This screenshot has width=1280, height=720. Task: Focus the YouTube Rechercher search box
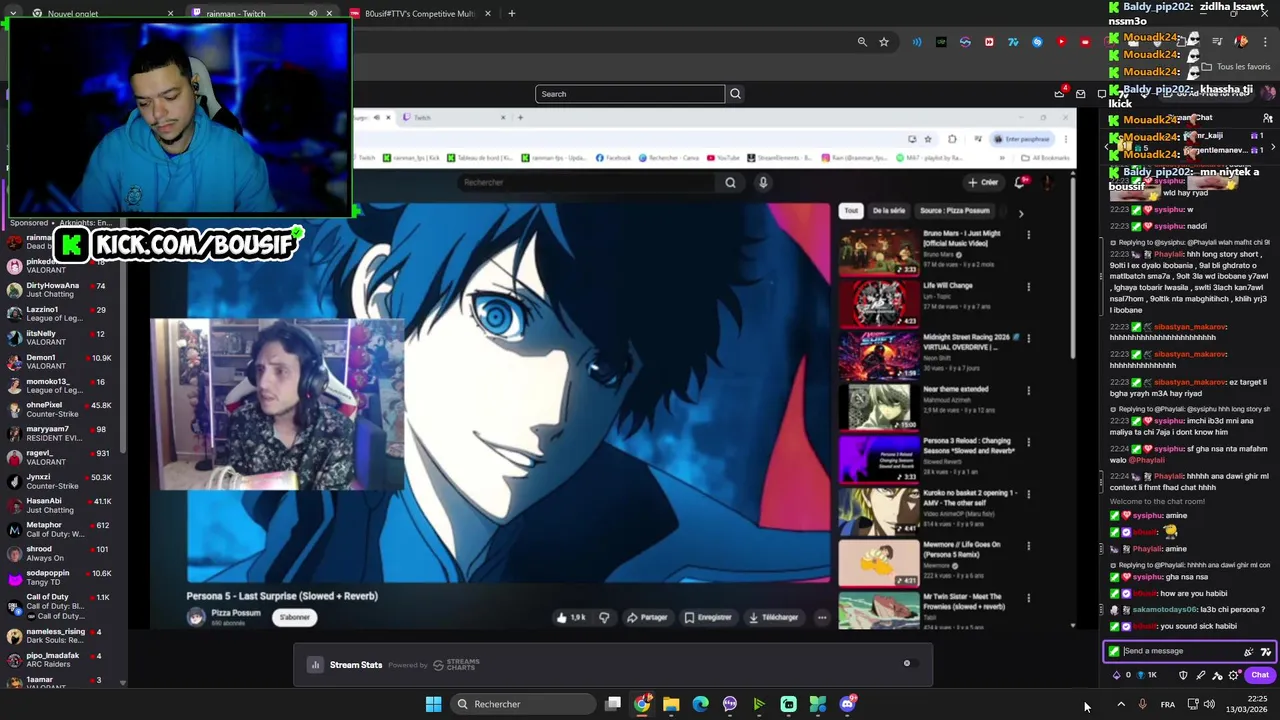click(x=590, y=182)
